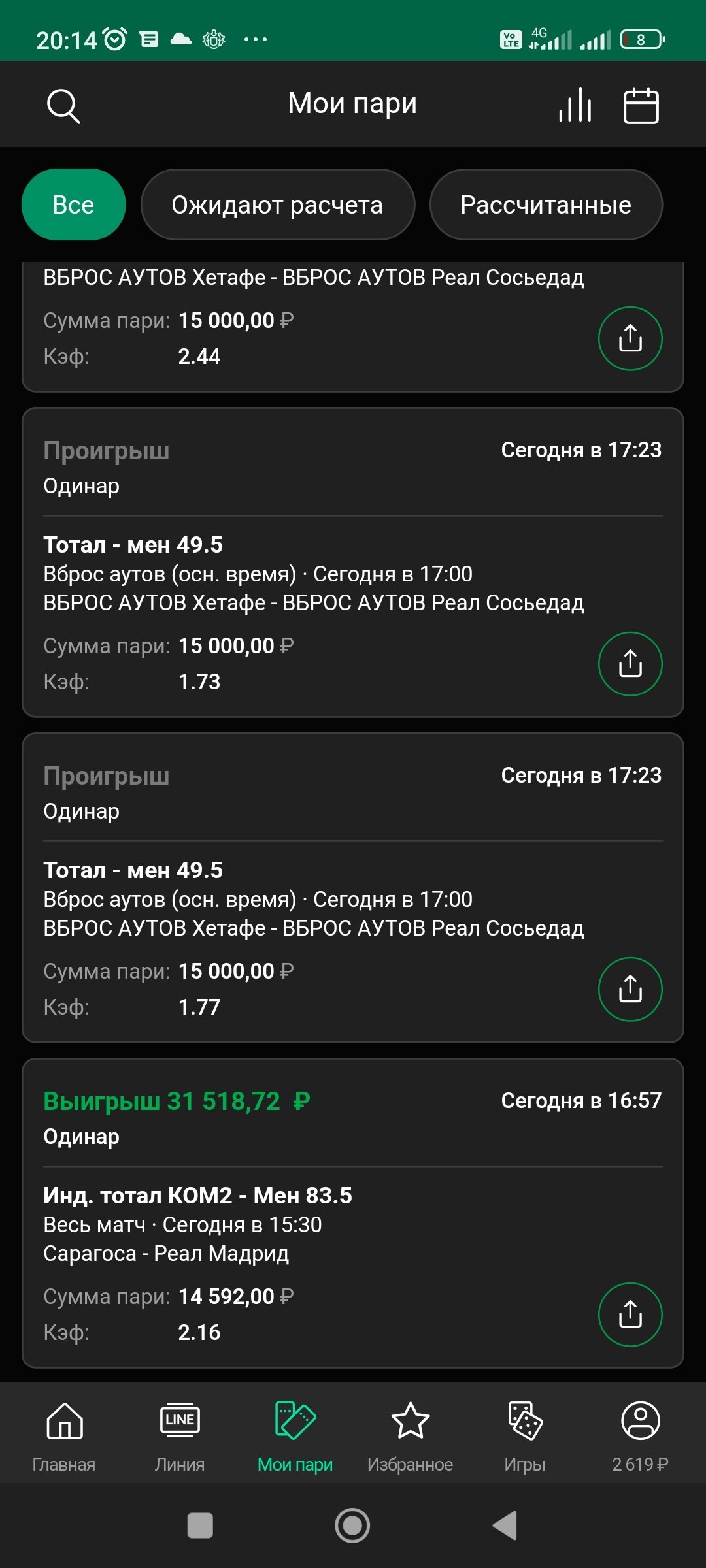Show only 'Рассчитанные' bets
Image resolution: width=706 pixels, height=1568 pixels.
point(546,204)
